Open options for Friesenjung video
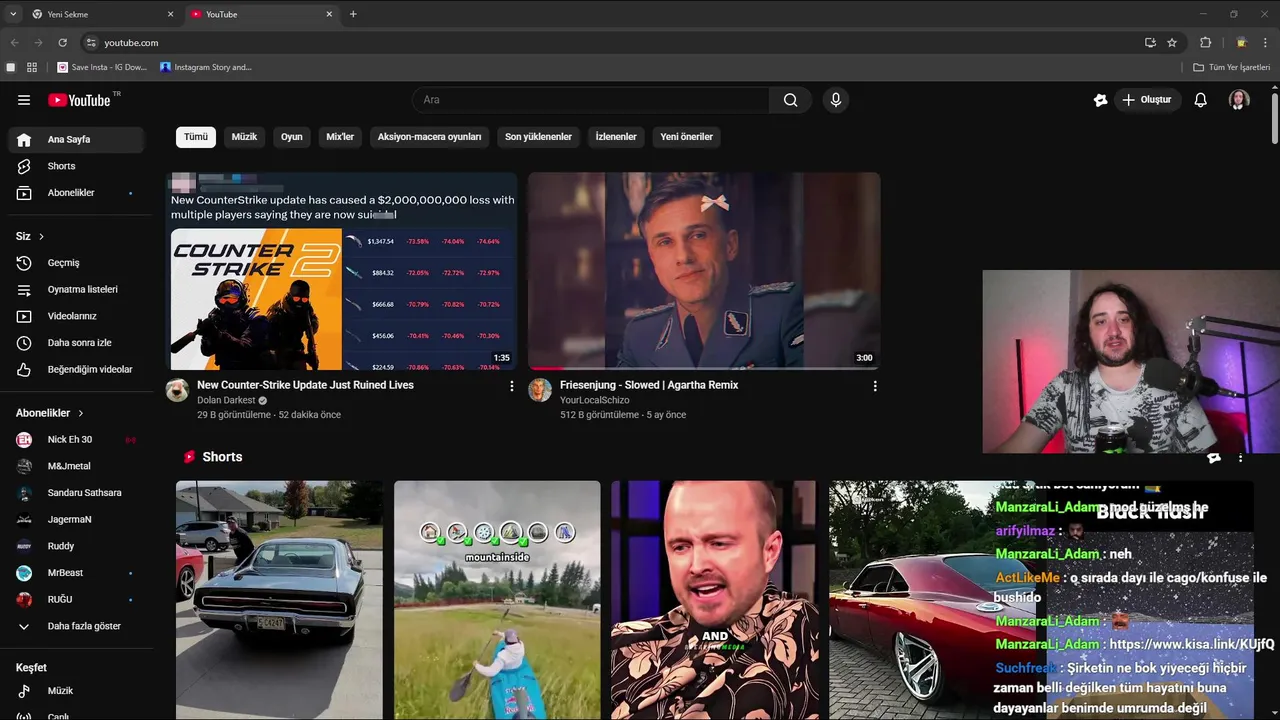 [875, 386]
